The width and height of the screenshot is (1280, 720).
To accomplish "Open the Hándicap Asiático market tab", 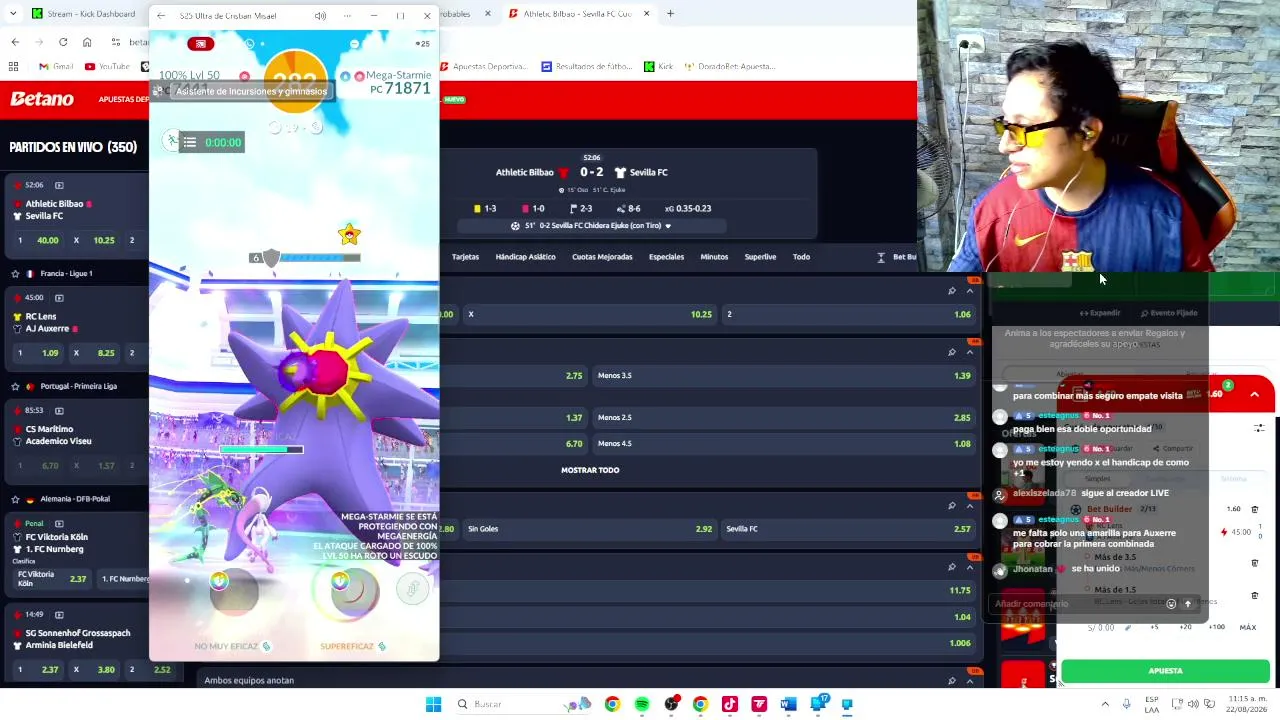I will [x=525, y=257].
